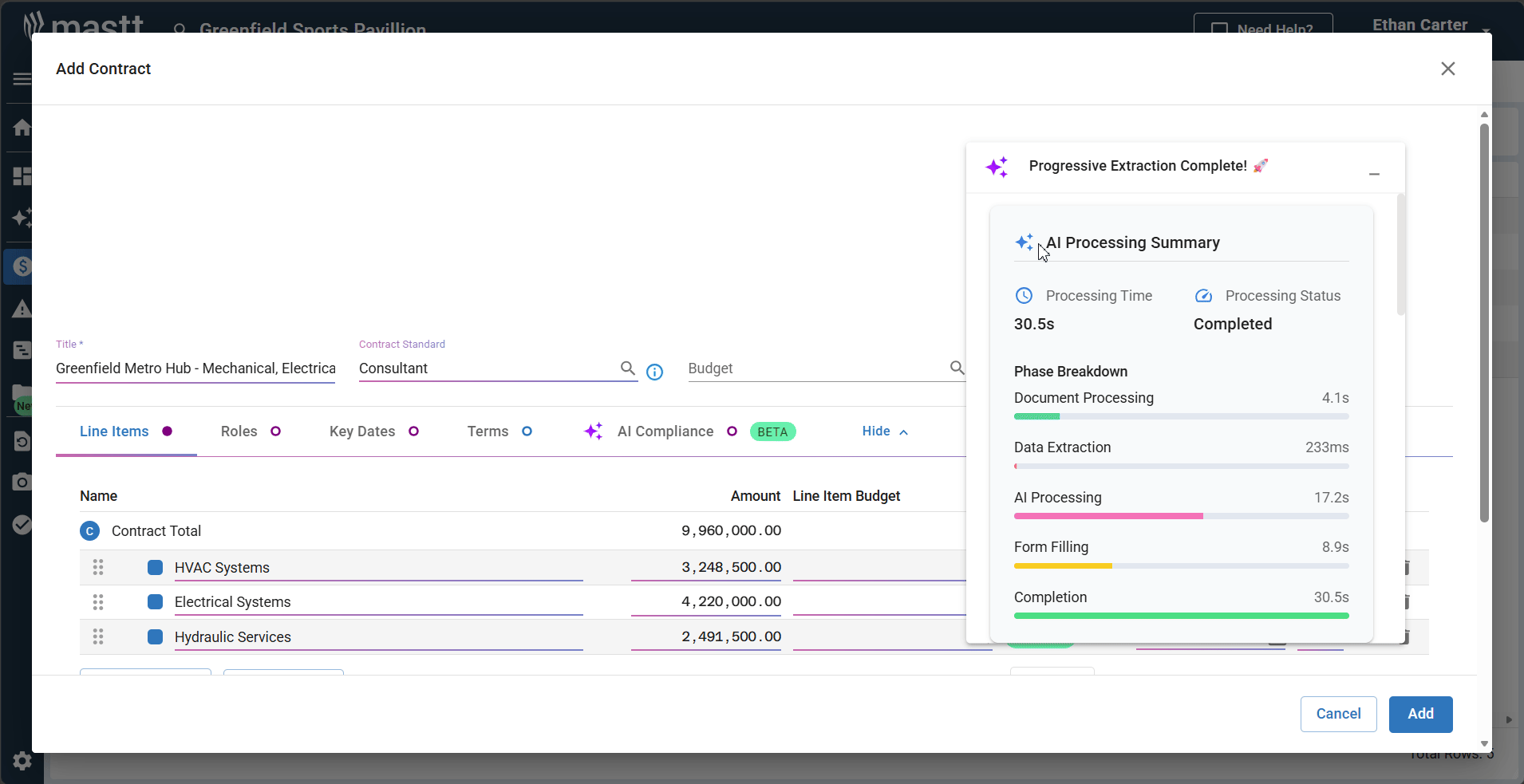Toggle the blue checkbox for Hydraulic Services
The image size is (1524, 784).
point(156,636)
